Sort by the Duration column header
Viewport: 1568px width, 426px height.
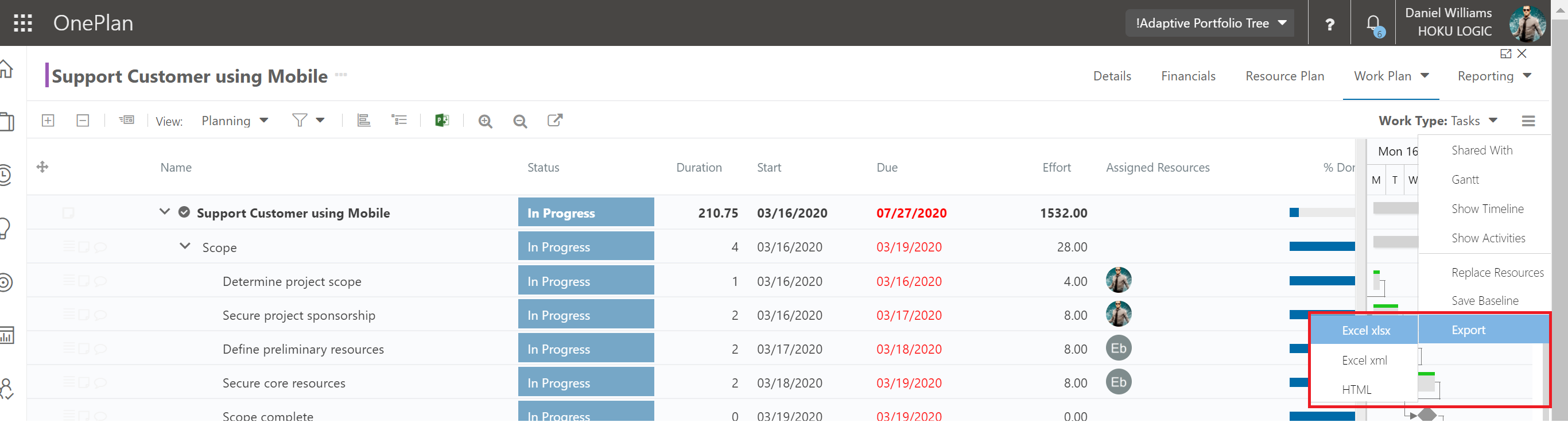[699, 168]
